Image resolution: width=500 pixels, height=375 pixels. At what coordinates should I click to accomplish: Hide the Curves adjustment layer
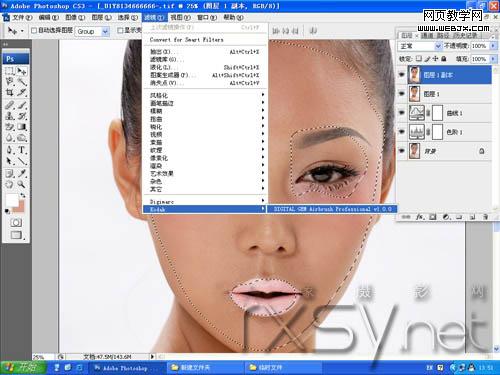402,113
